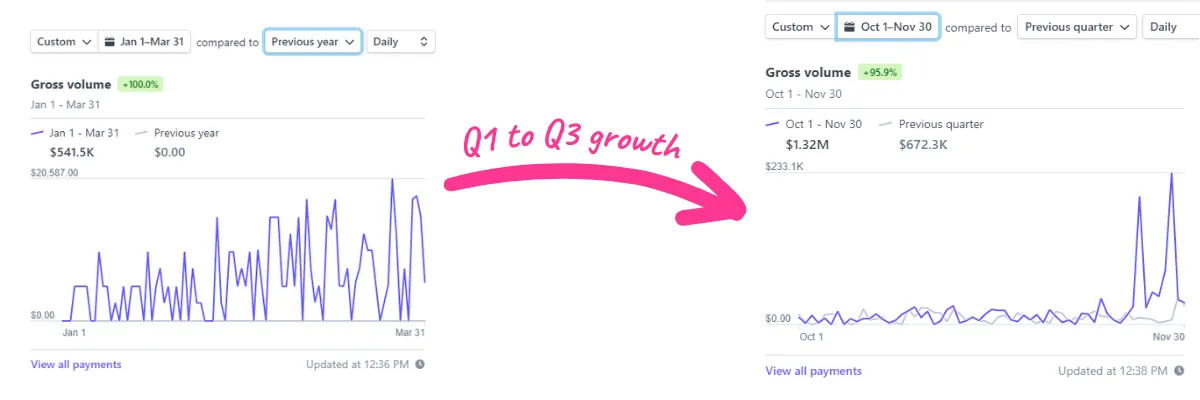
Task: Click the purple Jan 1 - Mar 31 legend line
Action: click(38, 133)
